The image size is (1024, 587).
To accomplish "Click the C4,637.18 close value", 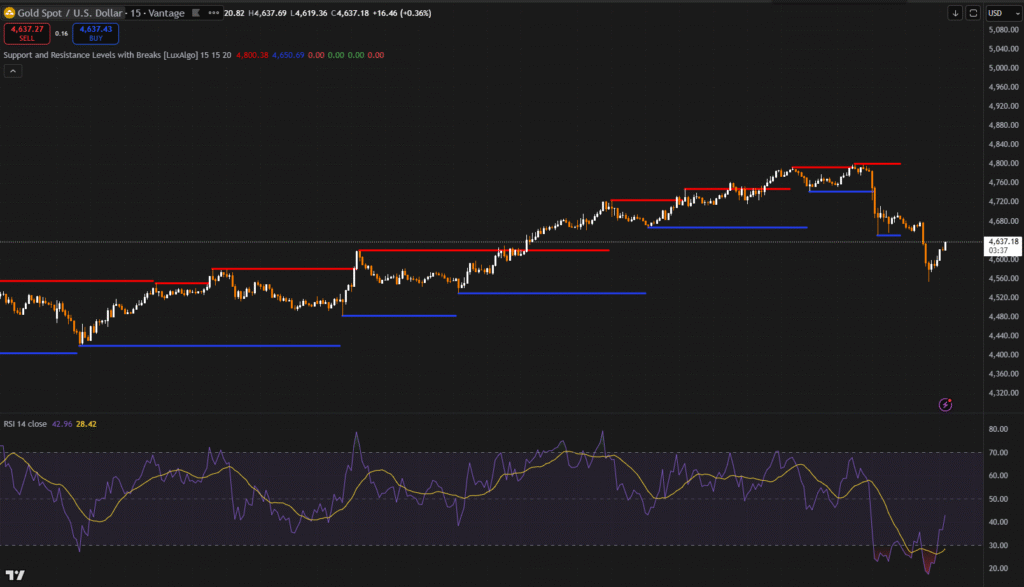I will tap(349, 13).
